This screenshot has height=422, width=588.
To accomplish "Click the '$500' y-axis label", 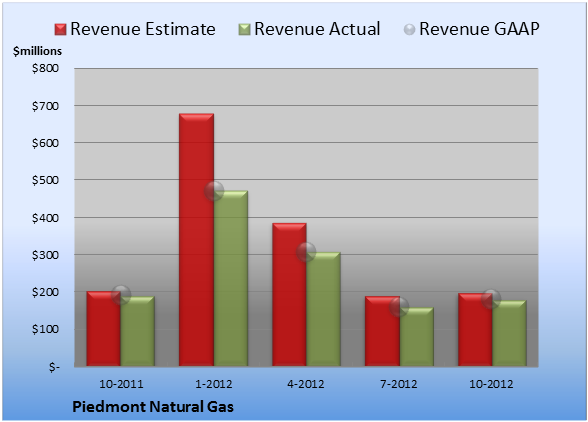I will tap(45, 180).
